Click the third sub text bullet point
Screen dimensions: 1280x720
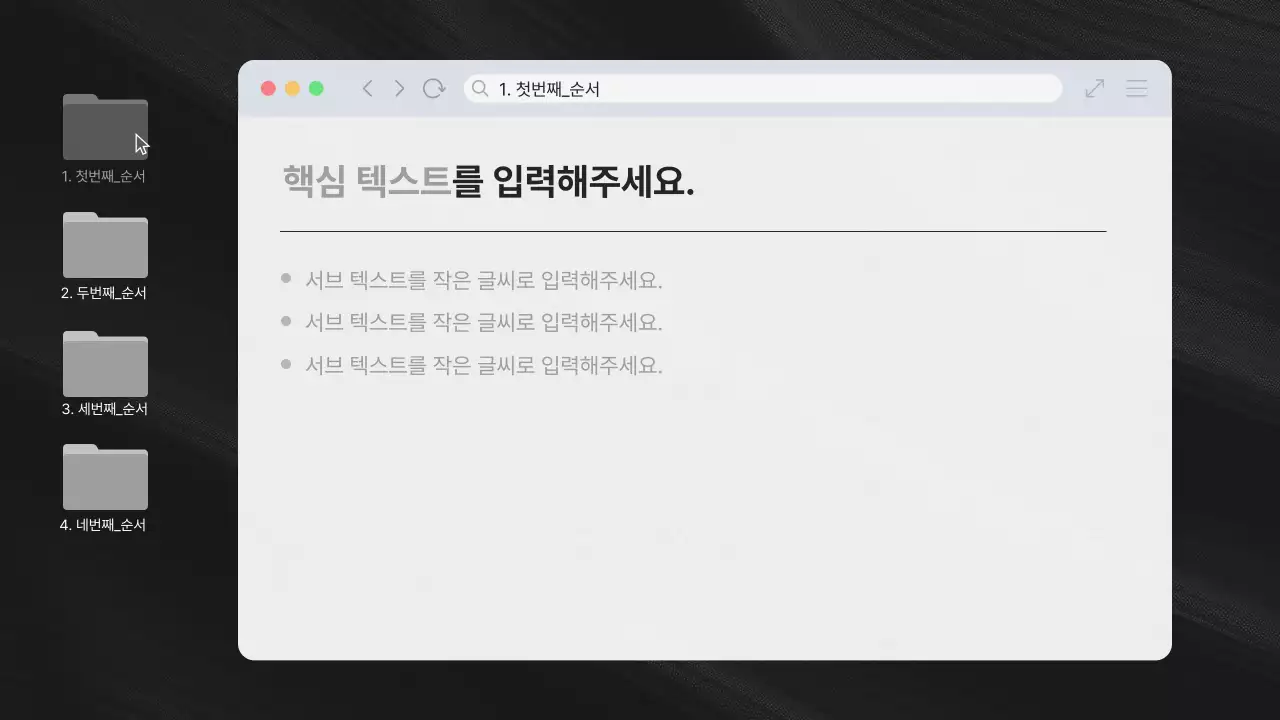pyautogui.click(x=287, y=362)
